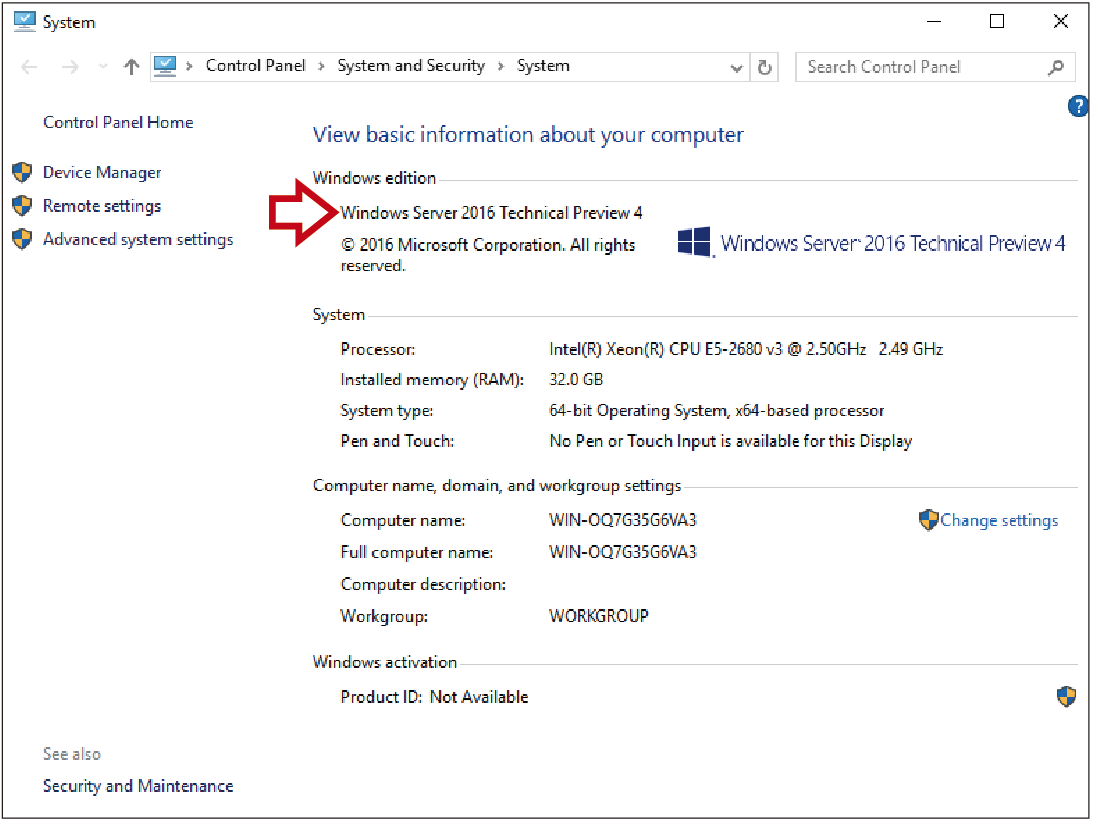Select the '64-bit Operating System' system type text
The width and height of the screenshot is (1095, 823).
pyautogui.click(x=638, y=410)
